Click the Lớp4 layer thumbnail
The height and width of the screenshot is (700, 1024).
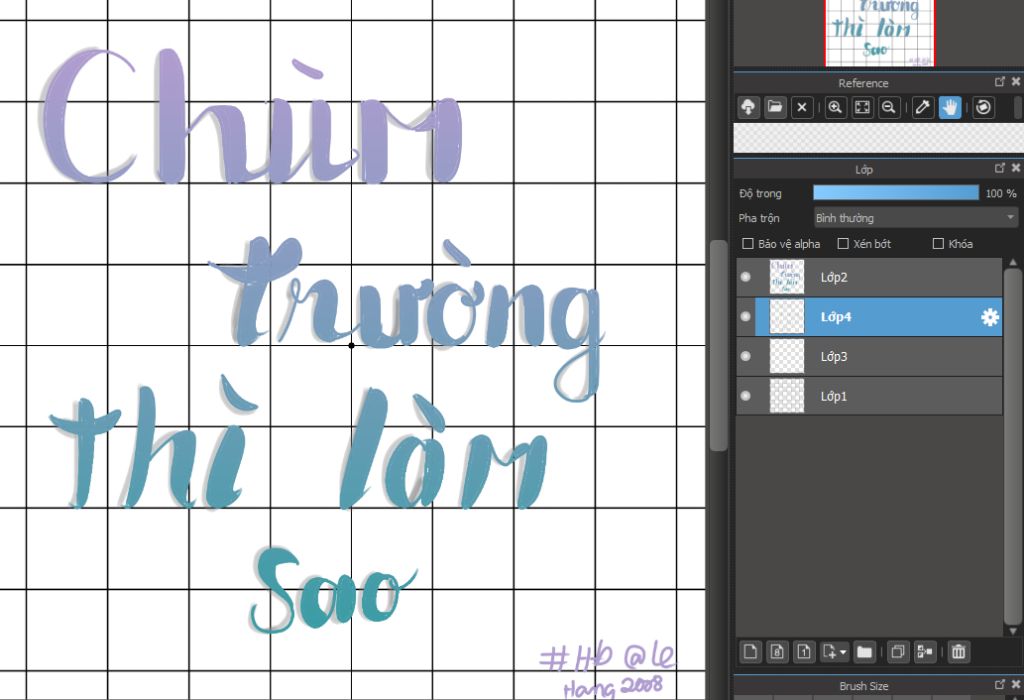coord(787,317)
